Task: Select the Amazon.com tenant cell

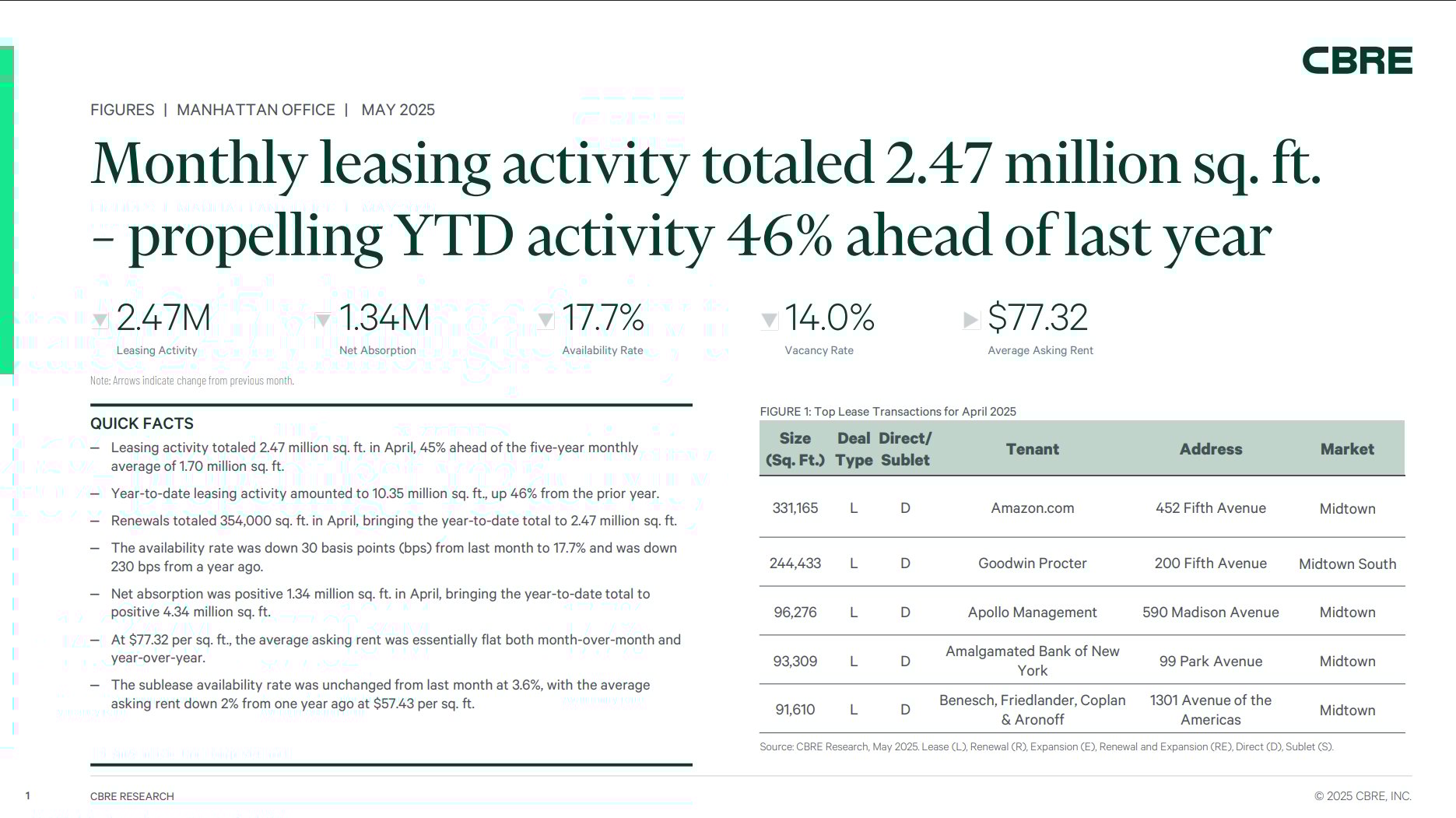Action: (x=1033, y=508)
